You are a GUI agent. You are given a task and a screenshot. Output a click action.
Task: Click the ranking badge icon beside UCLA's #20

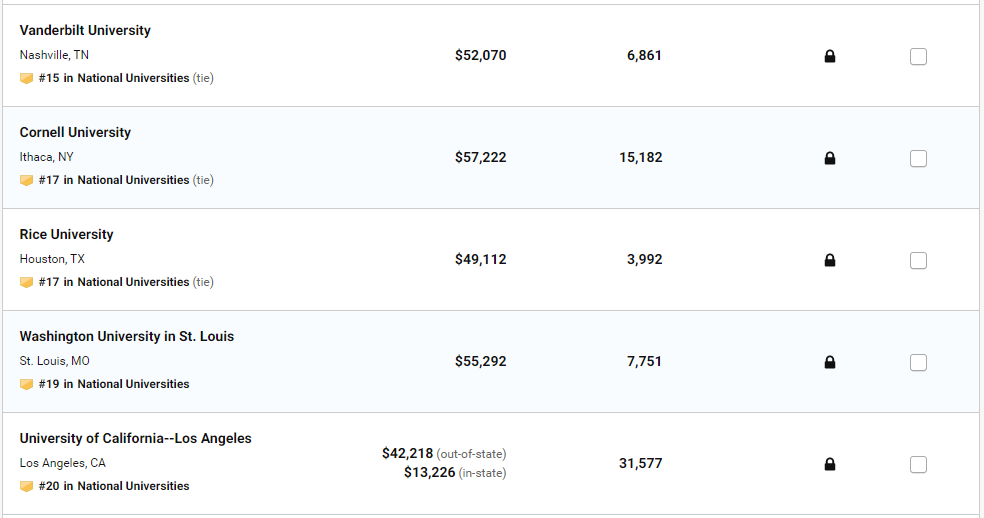point(26,486)
